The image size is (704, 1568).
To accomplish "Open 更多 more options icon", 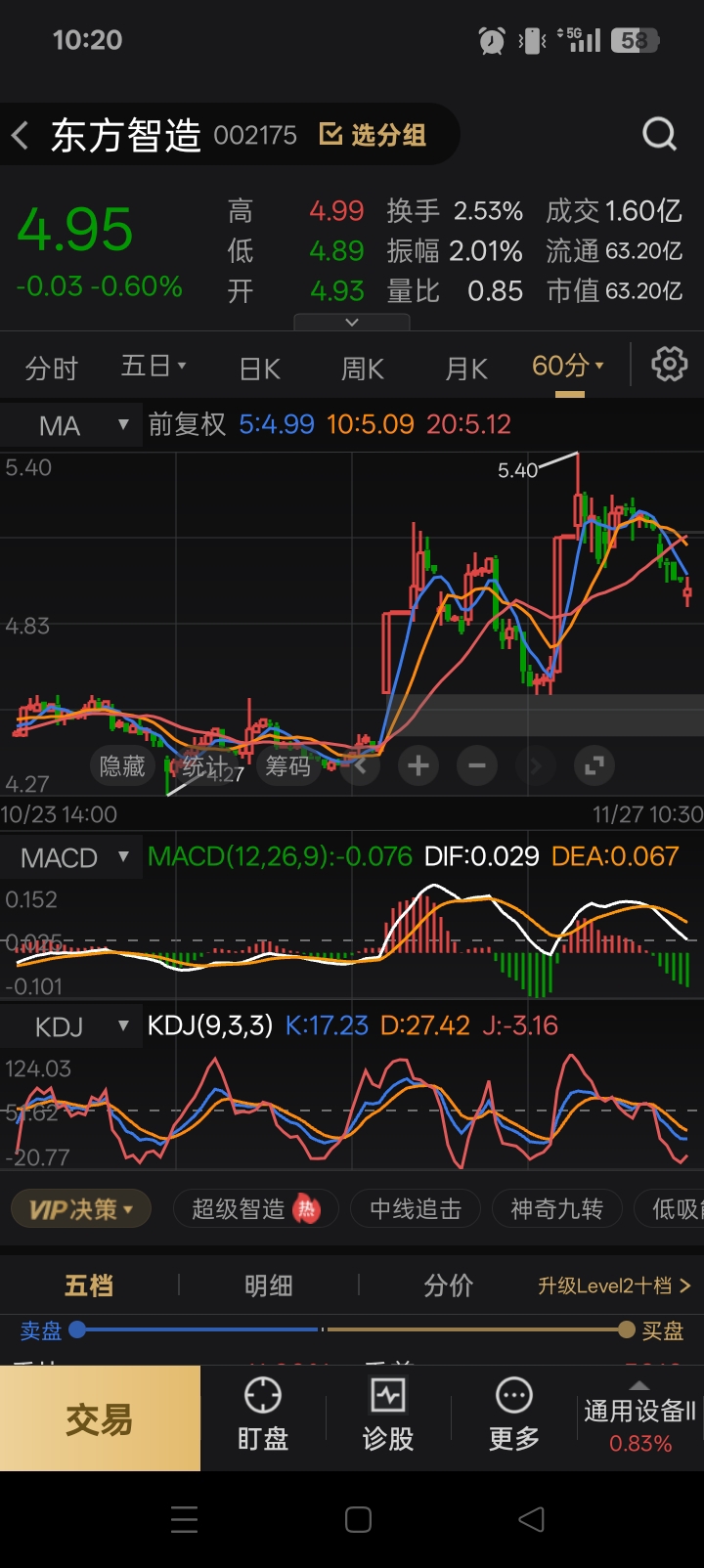I will pyautogui.click(x=513, y=1416).
